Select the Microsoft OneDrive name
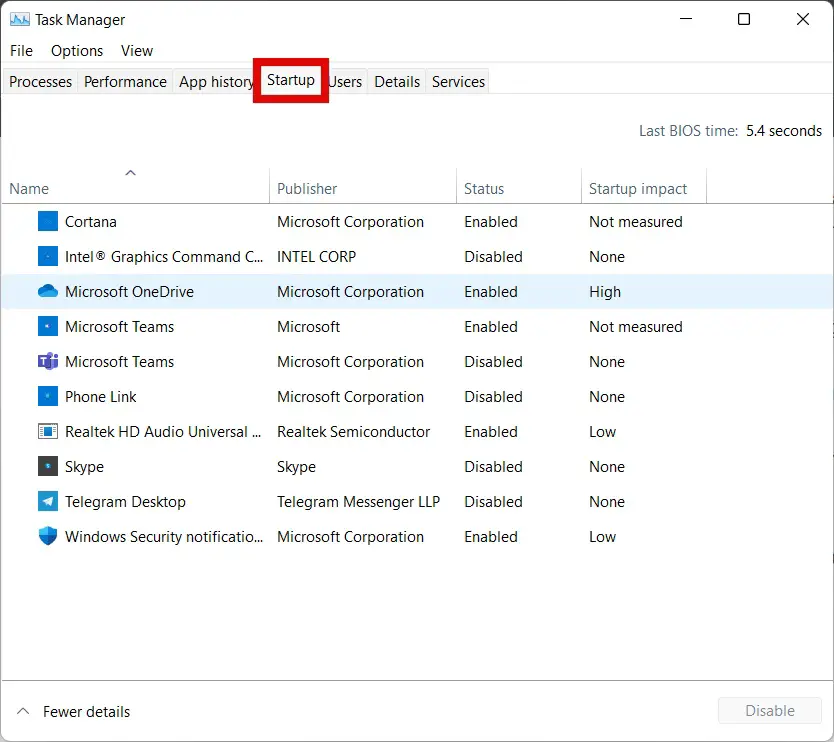The width and height of the screenshot is (834, 742). pyautogui.click(x=129, y=291)
